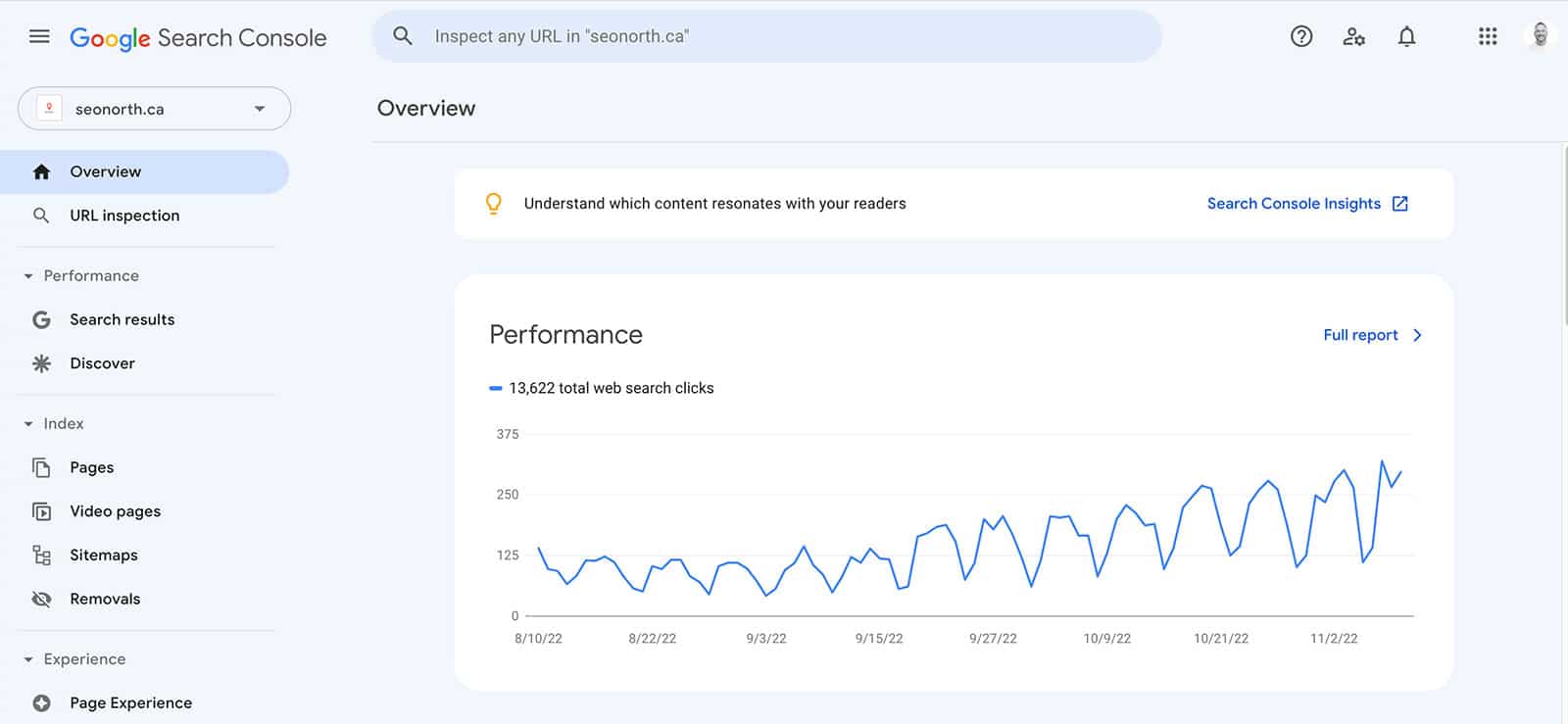
Task: Click the '13,622 total web search clicks' text
Action: pos(612,388)
